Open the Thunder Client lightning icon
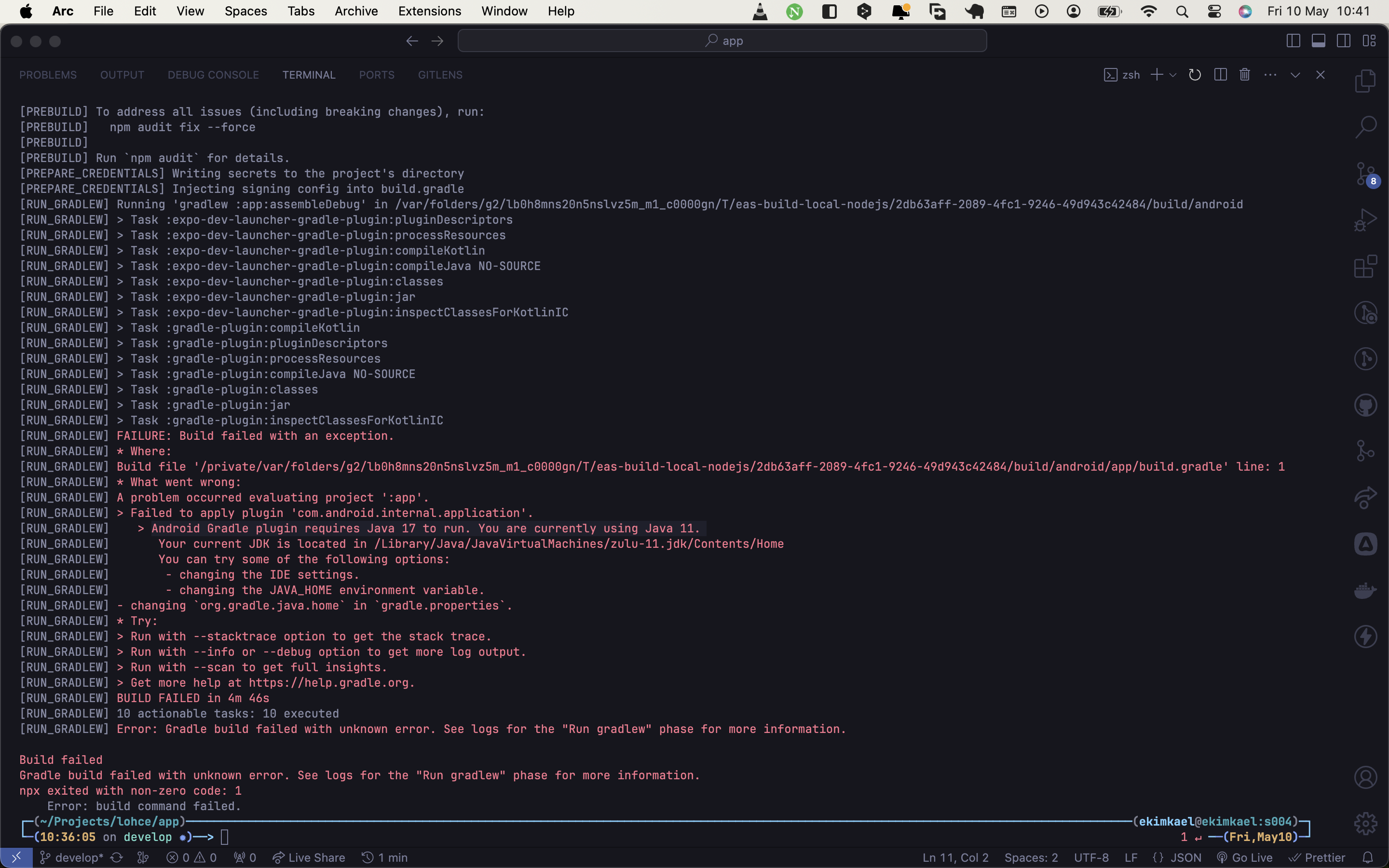The width and height of the screenshot is (1389, 868). 1365,636
